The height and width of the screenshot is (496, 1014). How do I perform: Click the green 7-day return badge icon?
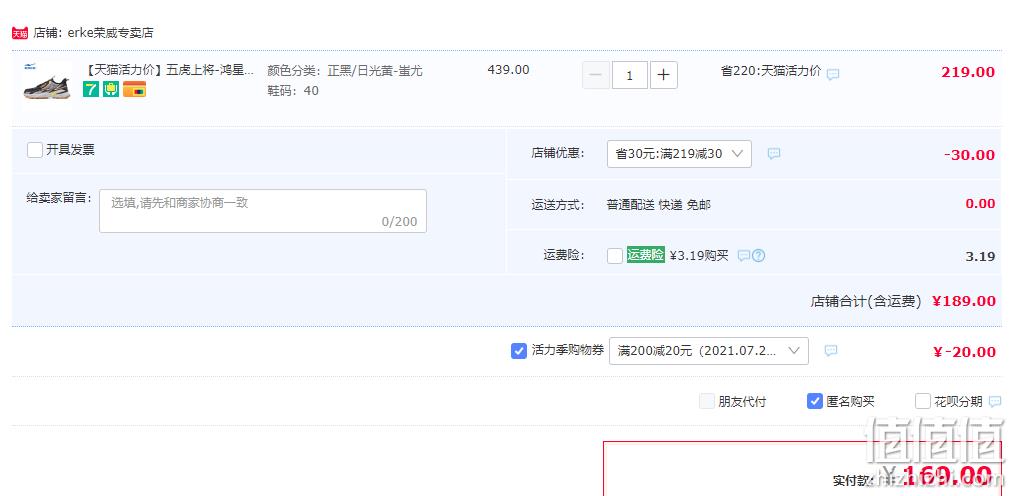[91, 89]
